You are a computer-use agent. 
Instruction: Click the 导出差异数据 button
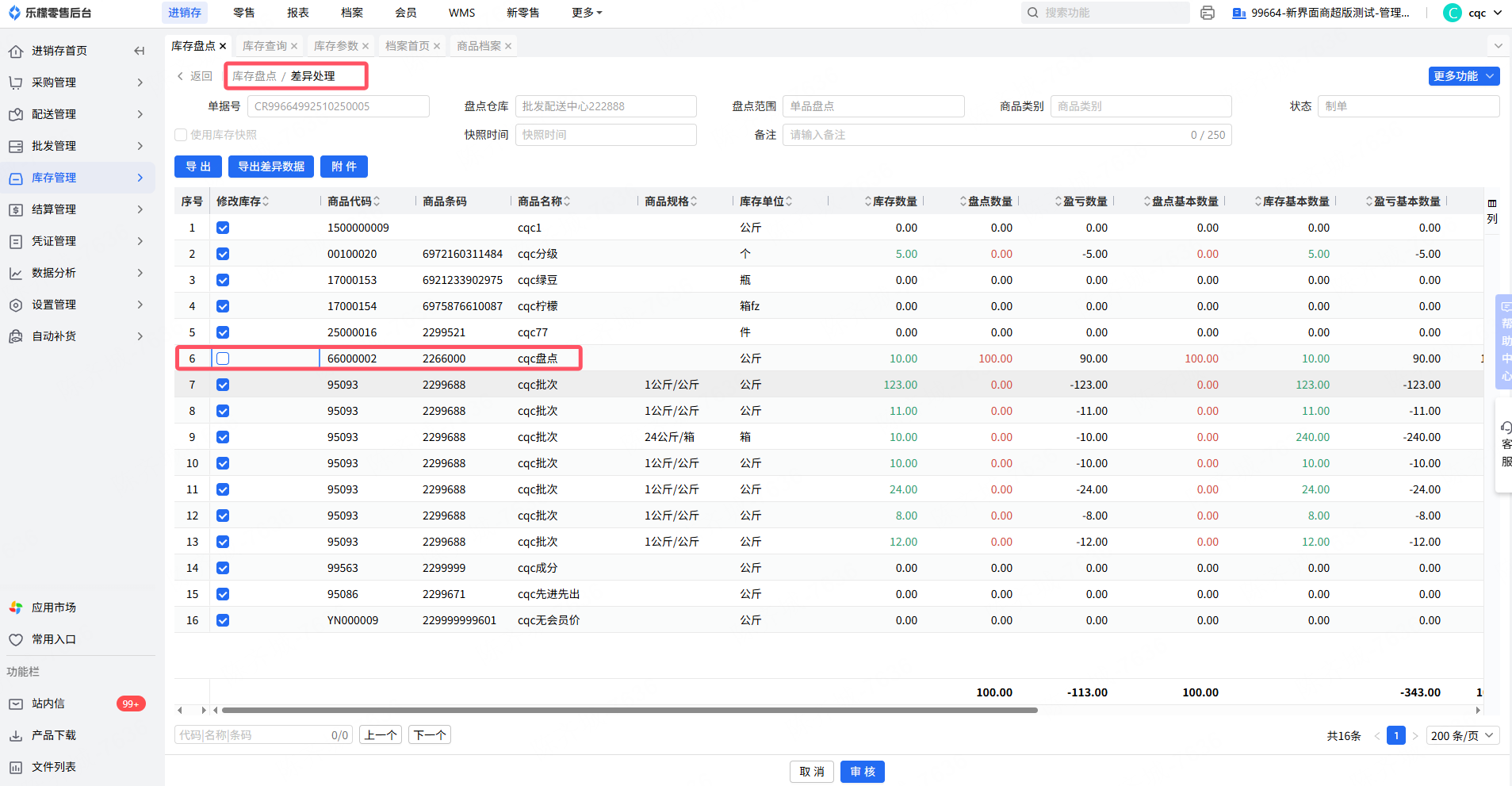tap(271, 167)
